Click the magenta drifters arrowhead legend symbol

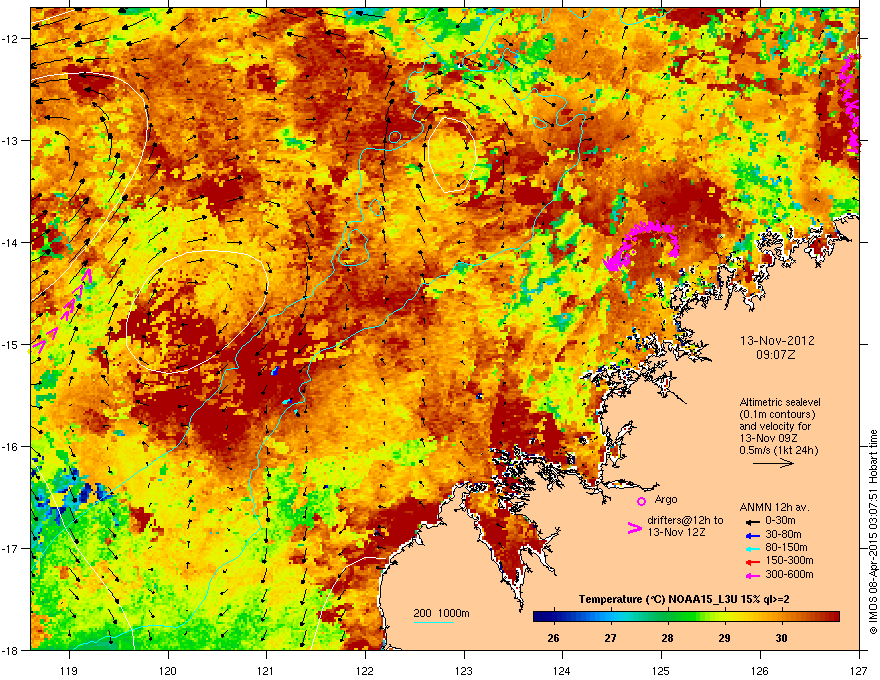[634, 527]
